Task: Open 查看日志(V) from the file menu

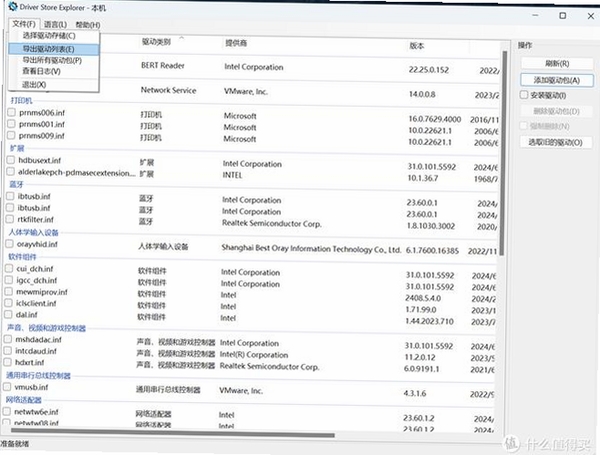Action: pyautogui.click(x=41, y=71)
